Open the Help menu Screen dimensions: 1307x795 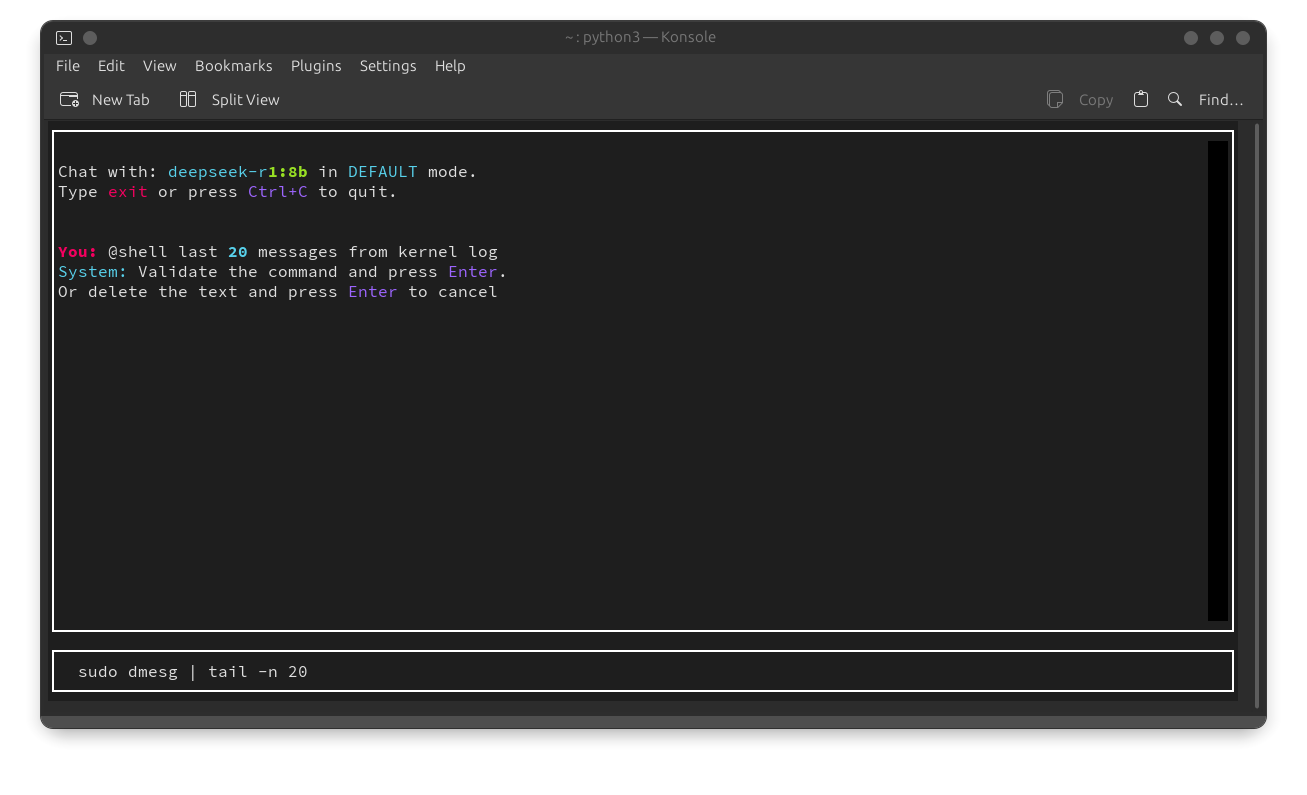[x=450, y=66]
